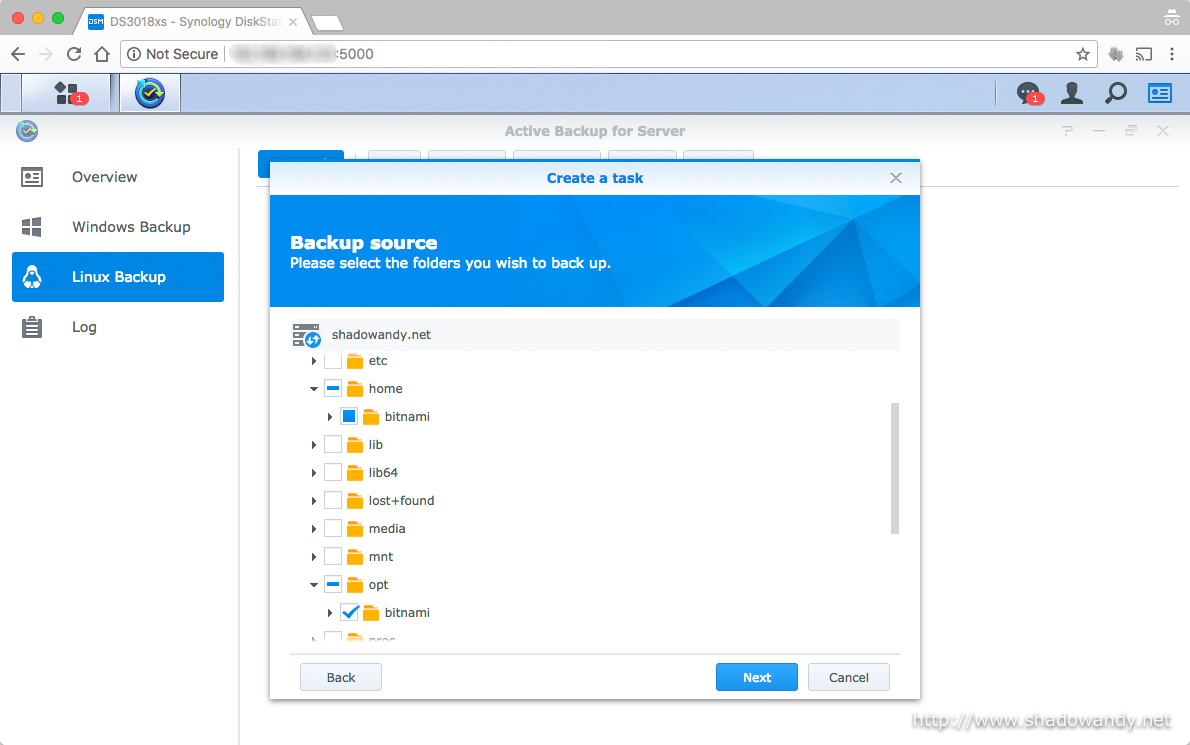Click the lost+found folder icon
Viewport: 1190px width, 745px height.
354,501
